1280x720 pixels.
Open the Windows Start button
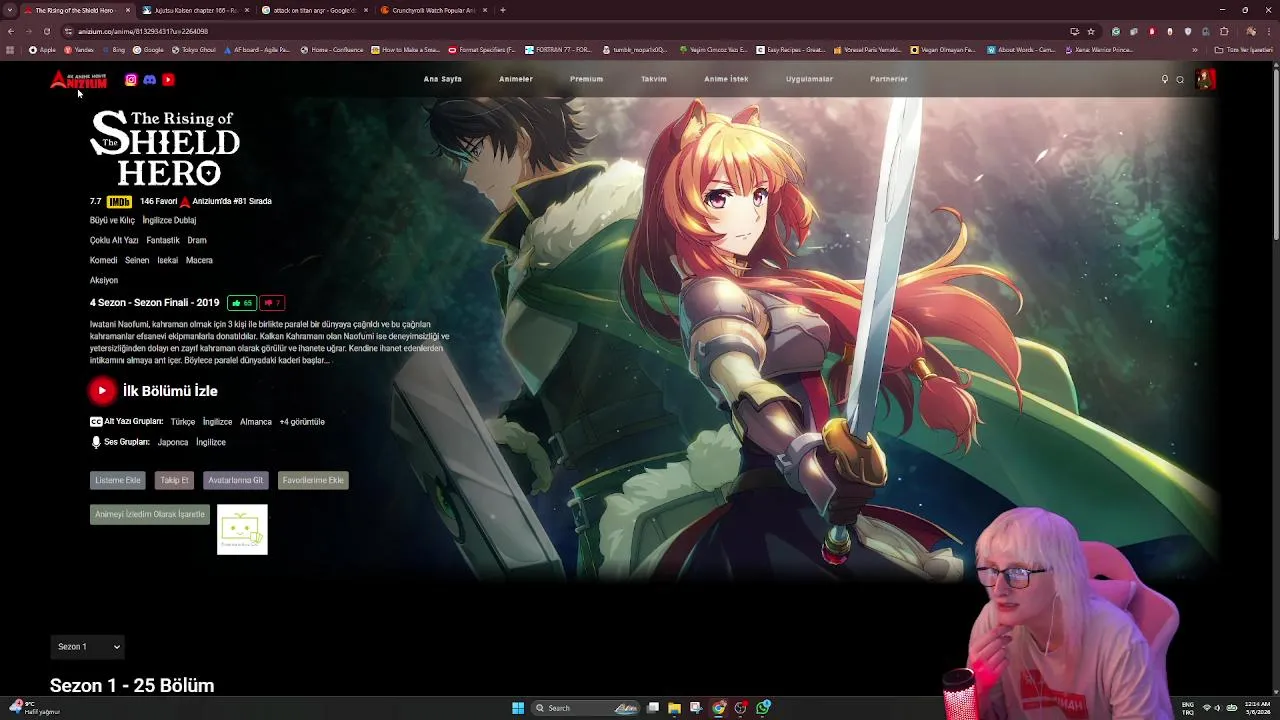coord(518,708)
